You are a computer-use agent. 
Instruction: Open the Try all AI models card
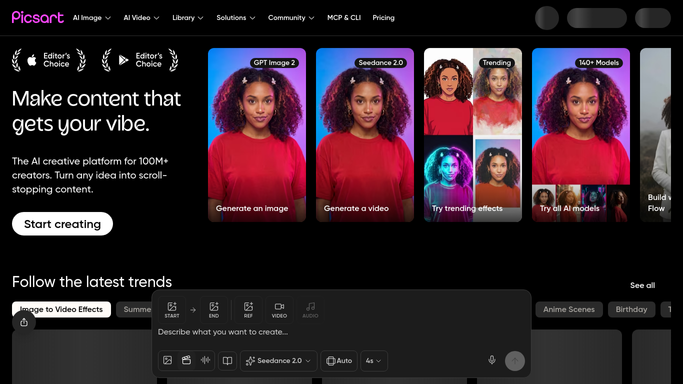point(581,135)
